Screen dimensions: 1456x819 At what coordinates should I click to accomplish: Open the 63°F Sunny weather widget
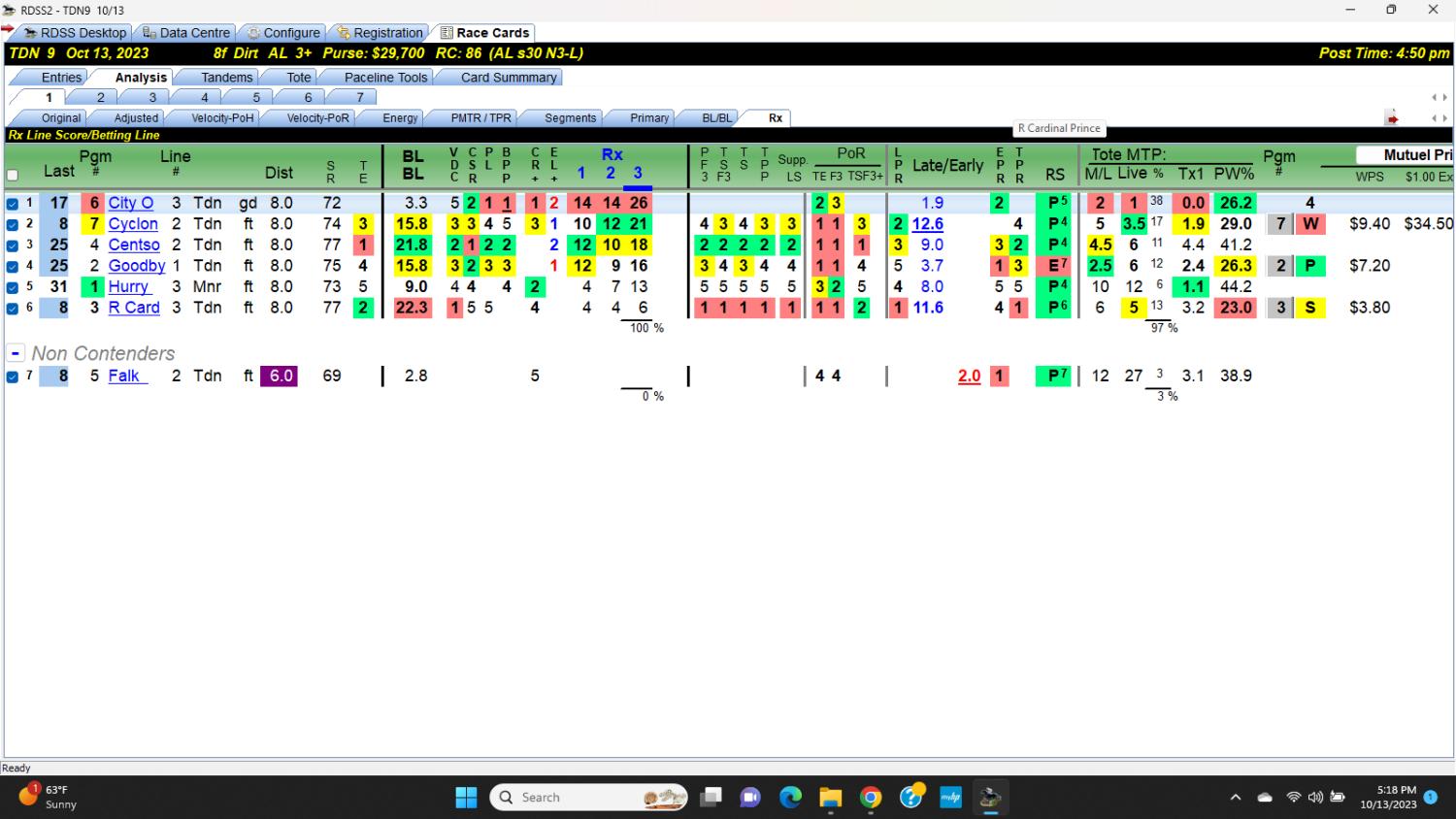click(x=47, y=797)
